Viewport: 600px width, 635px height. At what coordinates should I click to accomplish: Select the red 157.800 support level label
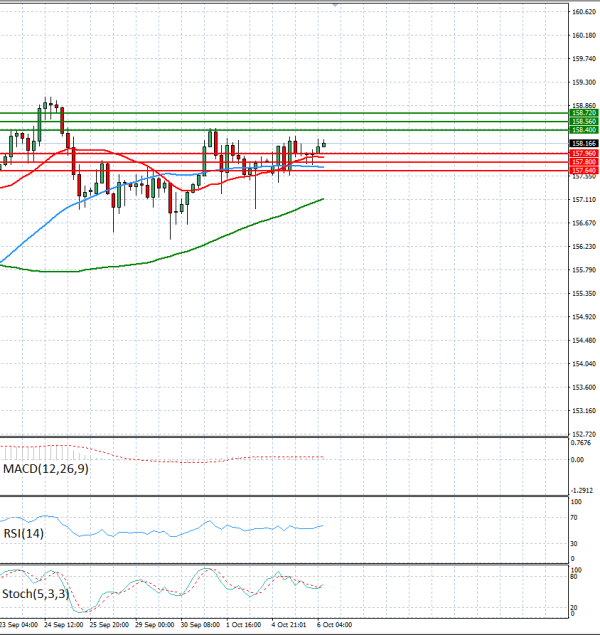(x=584, y=162)
